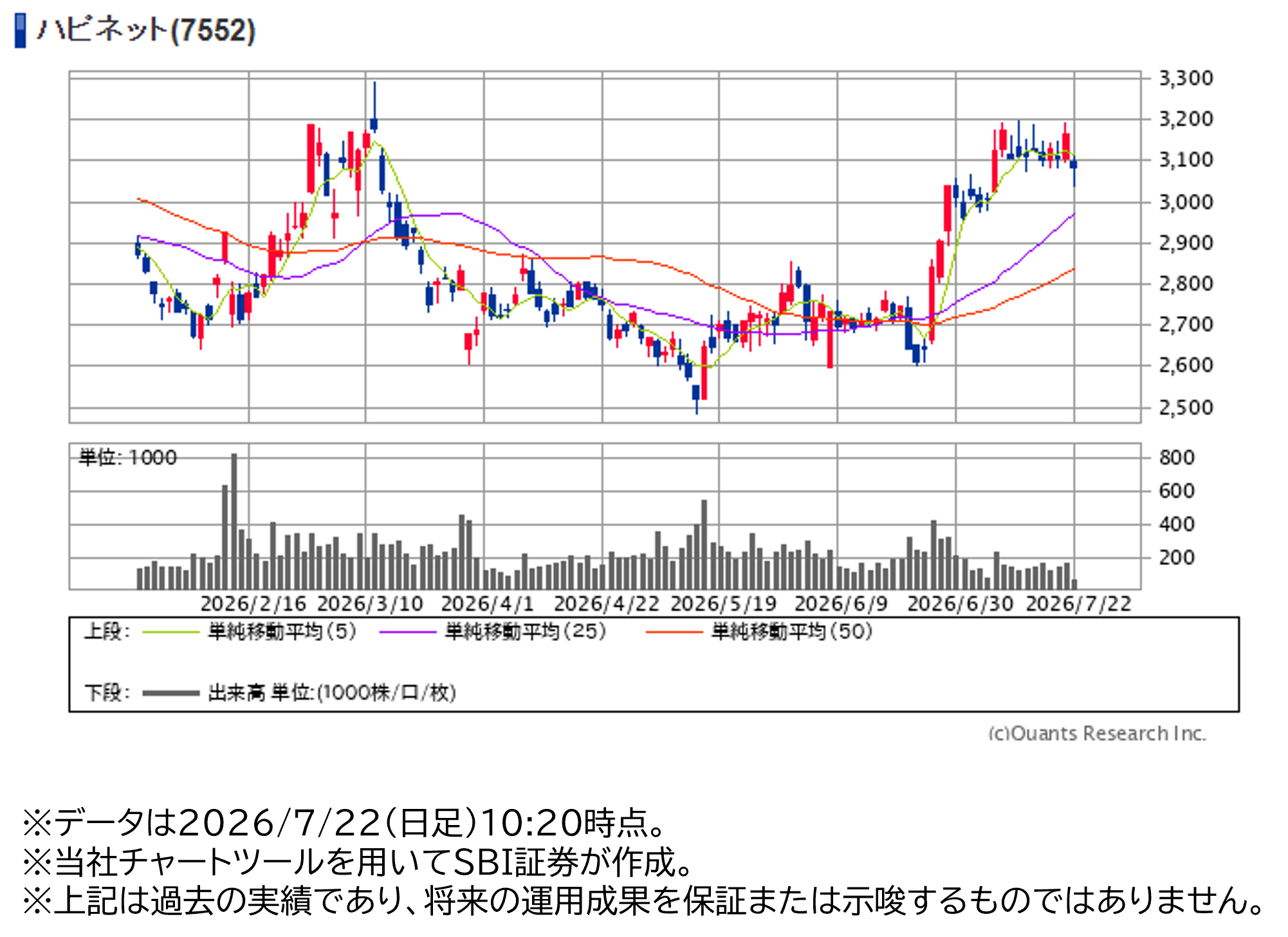Screen dimensions: 1288x937
Task: Click the 単位: 1000 label in volume panel
Action: point(127,458)
